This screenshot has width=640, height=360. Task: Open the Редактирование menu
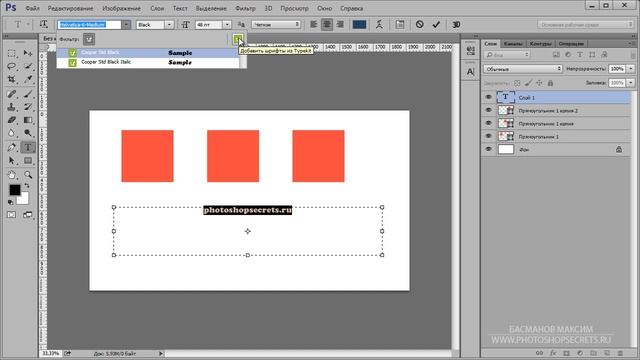pyautogui.click(x=70, y=8)
